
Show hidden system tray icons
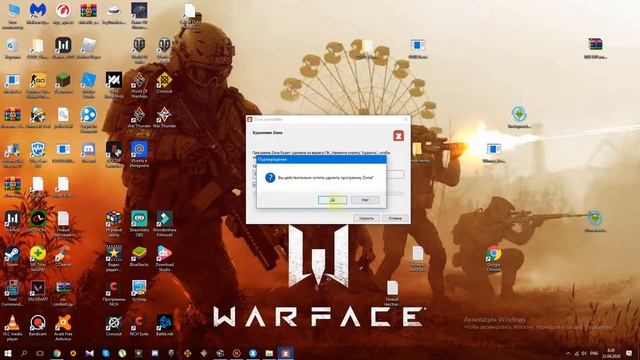568,353
